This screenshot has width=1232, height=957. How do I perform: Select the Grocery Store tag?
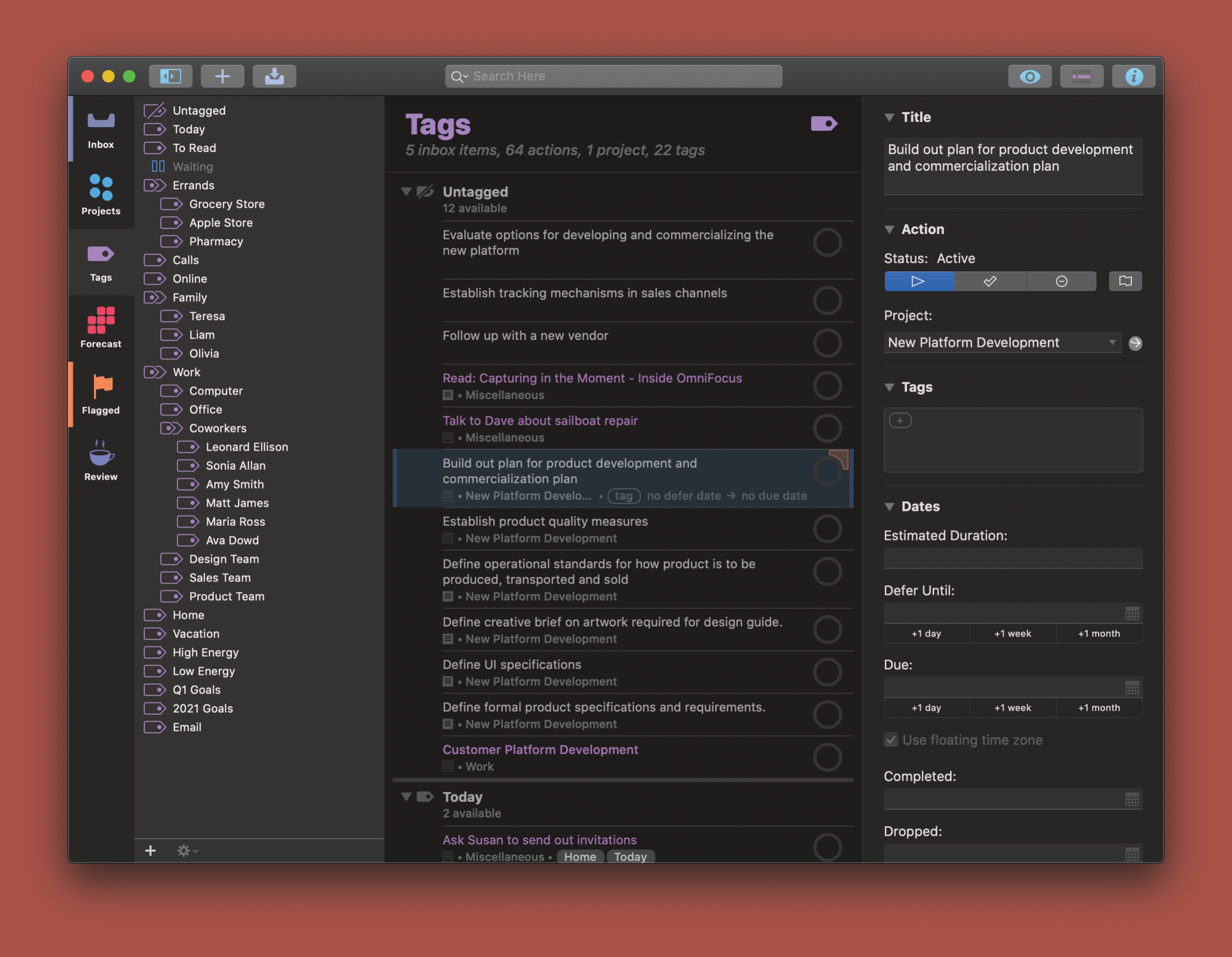[x=227, y=203]
